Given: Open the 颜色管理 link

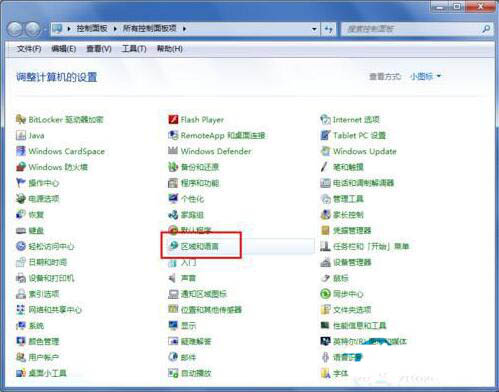Looking at the screenshot, I should [44, 341].
